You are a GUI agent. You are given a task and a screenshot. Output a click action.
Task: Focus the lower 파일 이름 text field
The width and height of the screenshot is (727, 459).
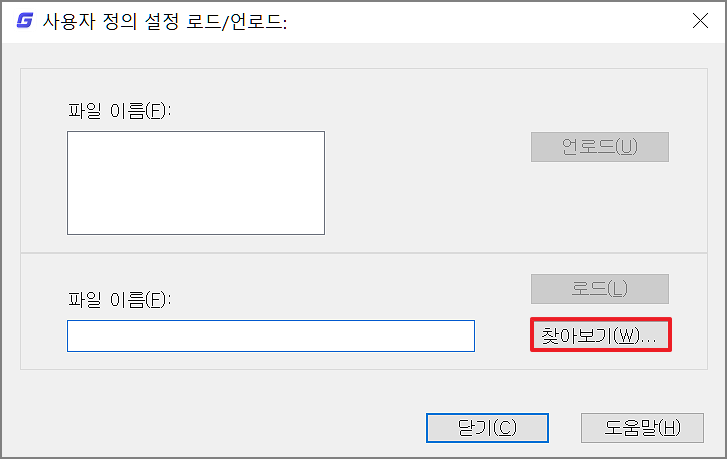(270, 336)
